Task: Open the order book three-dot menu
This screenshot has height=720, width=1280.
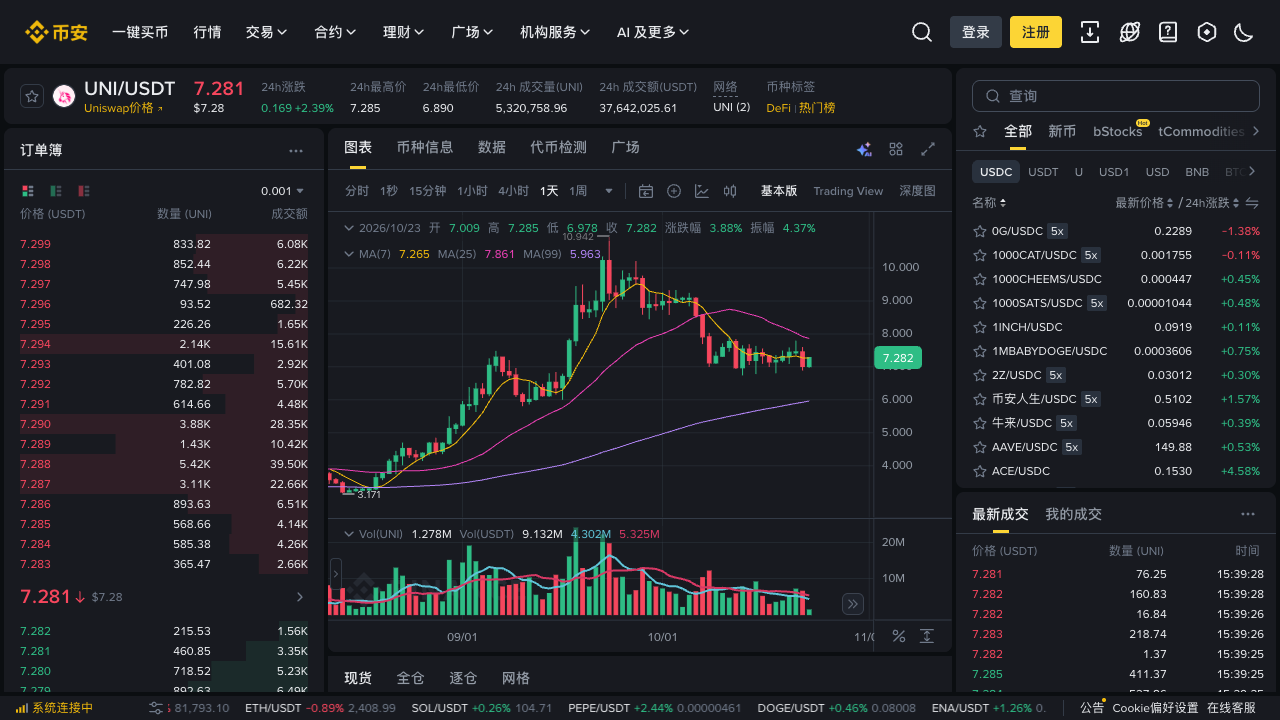Action: 296,151
